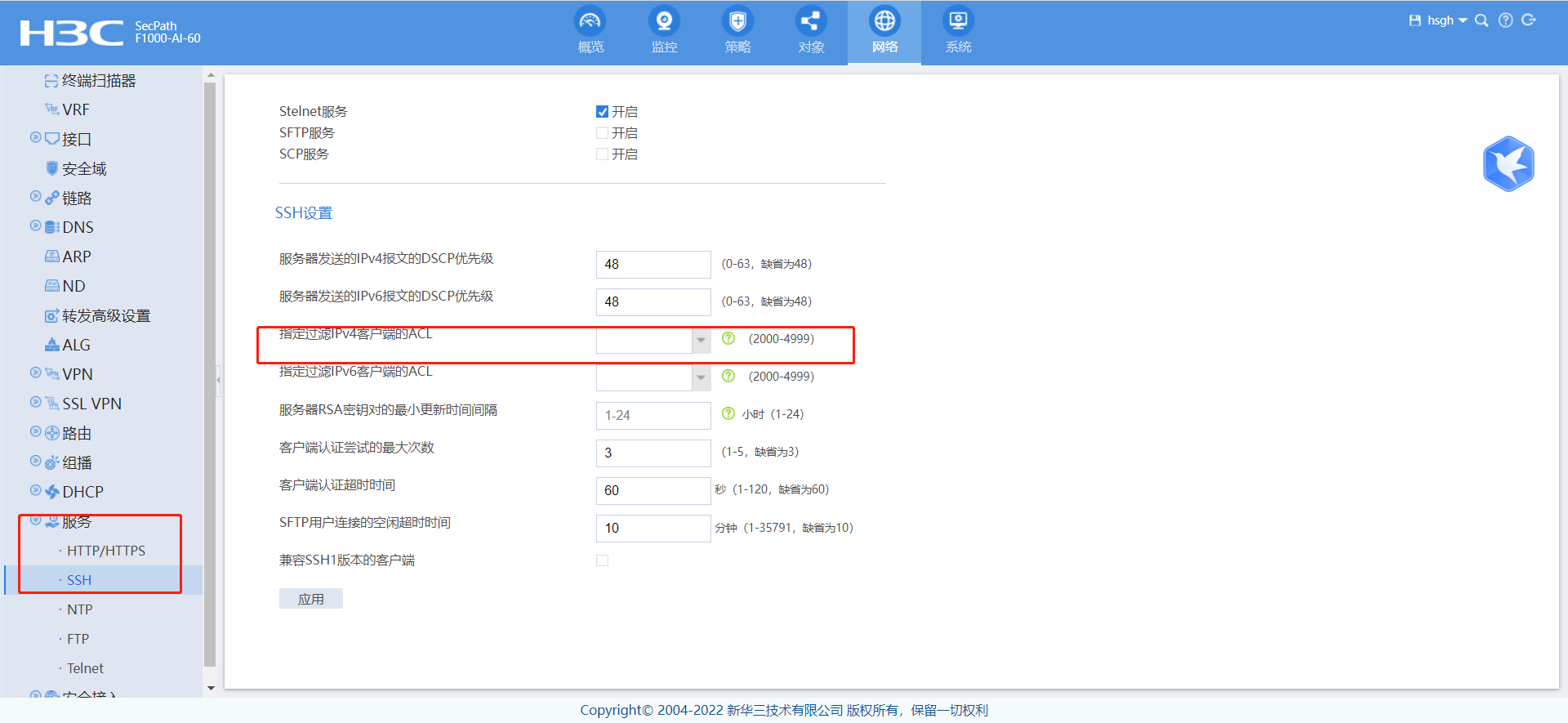Click the sidebar collapse handle
Screen dimensions: 1568x723
coord(218,380)
